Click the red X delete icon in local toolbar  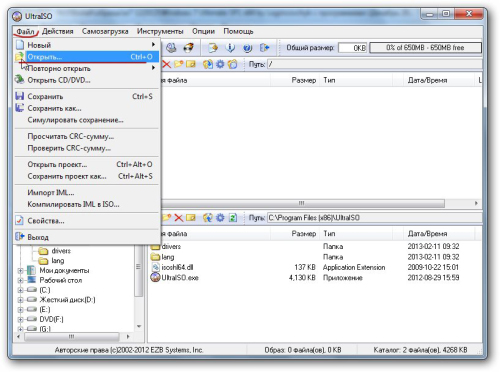[179, 218]
